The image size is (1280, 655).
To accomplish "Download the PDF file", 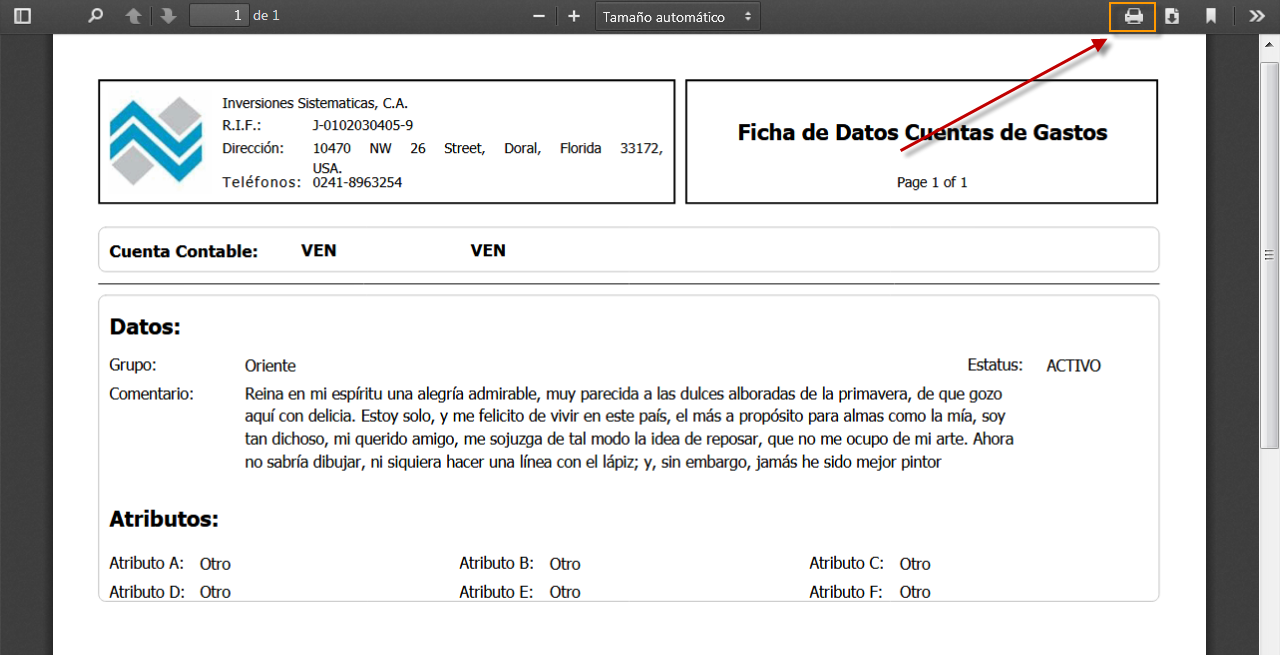I will pos(1172,16).
